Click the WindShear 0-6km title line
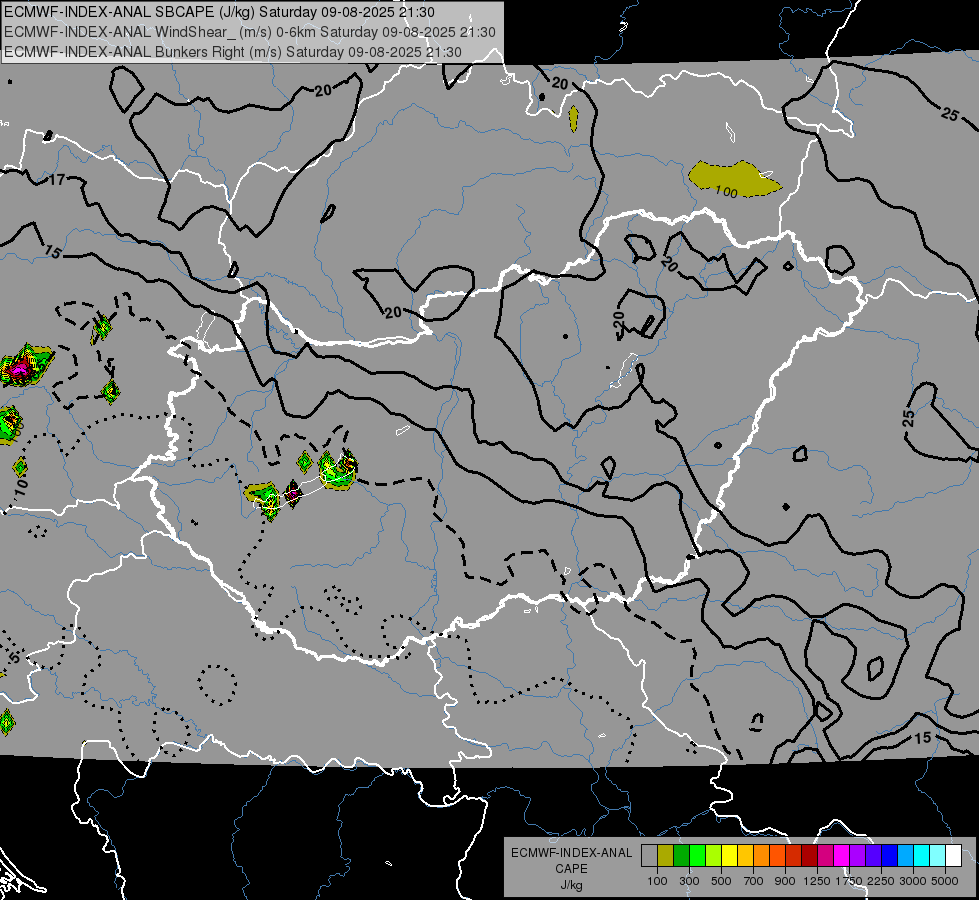979x900 pixels. point(250,32)
